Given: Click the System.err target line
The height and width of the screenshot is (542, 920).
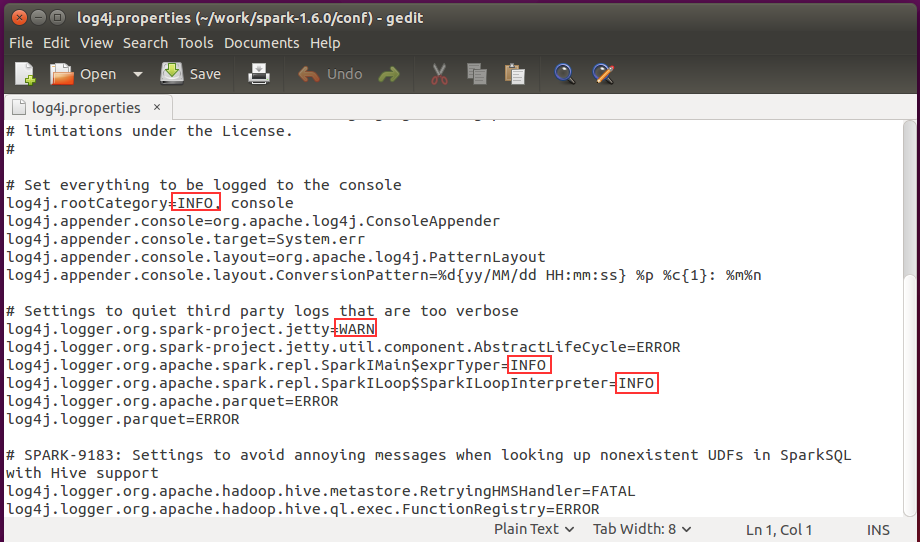Looking at the screenshot, I should pyautogui.click(x=185, y=239).
